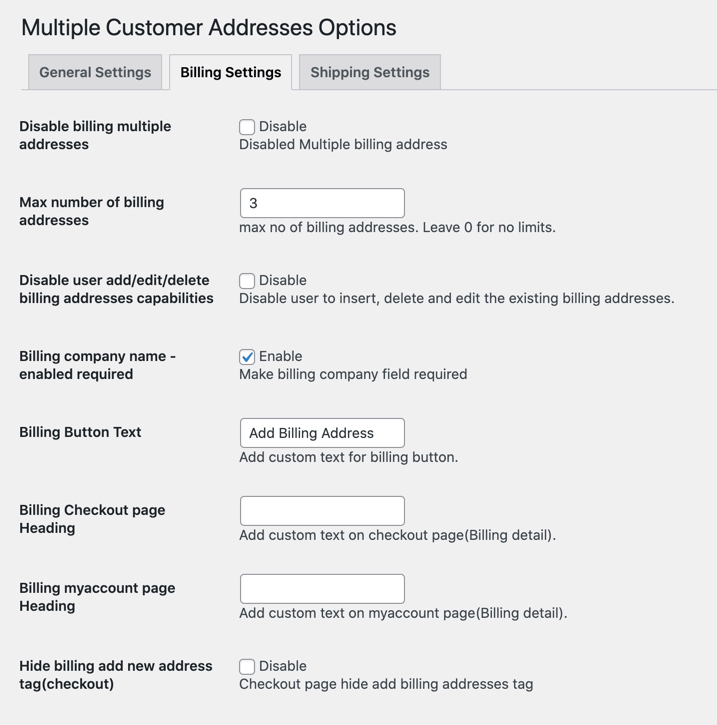Image resolution: width=717 pixels, height=725 pixels.
Task: Click the max number of billing addresses field
Action: point(322,203)
